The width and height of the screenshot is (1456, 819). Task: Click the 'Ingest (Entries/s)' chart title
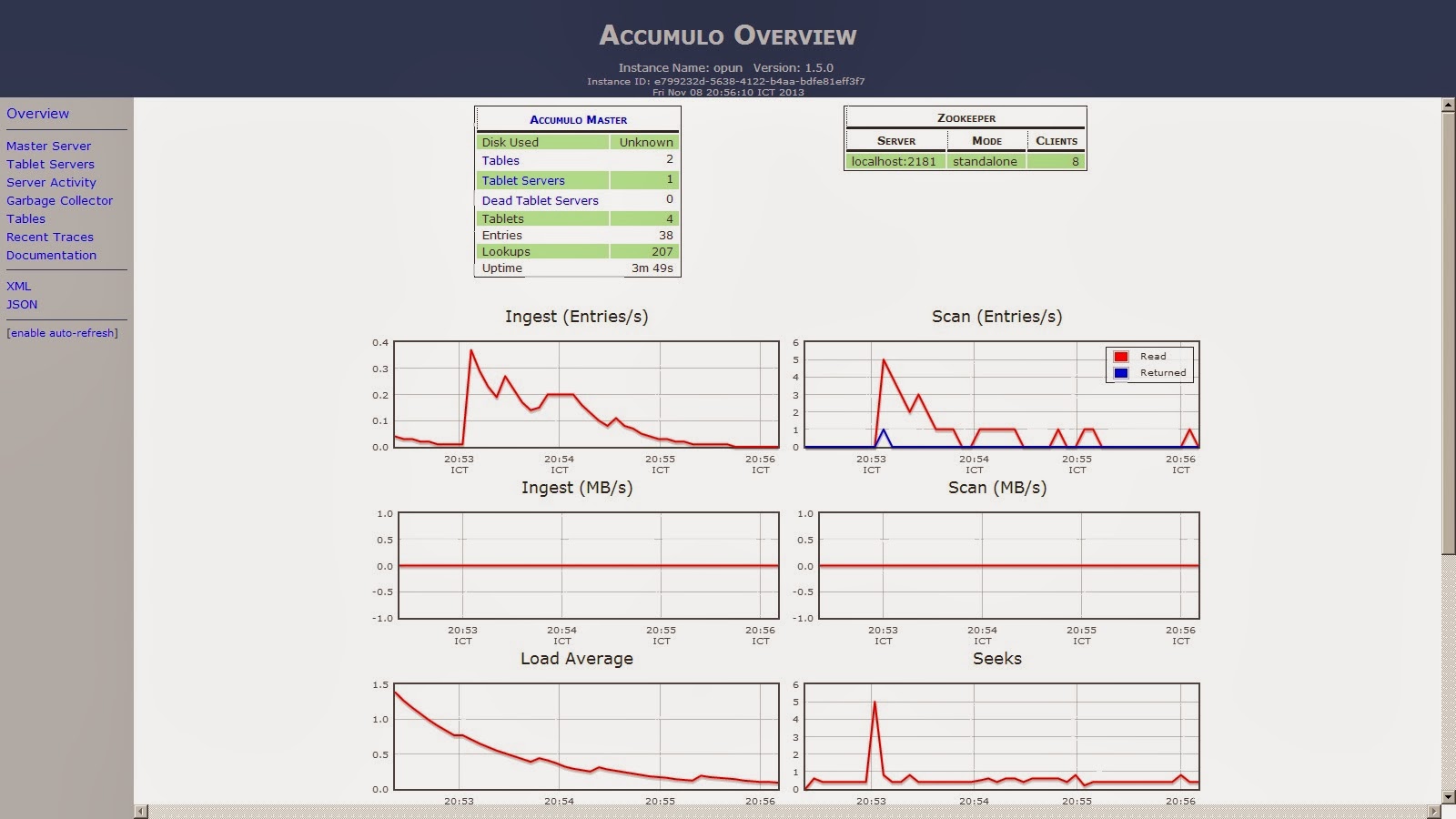(x=577, y=317)
